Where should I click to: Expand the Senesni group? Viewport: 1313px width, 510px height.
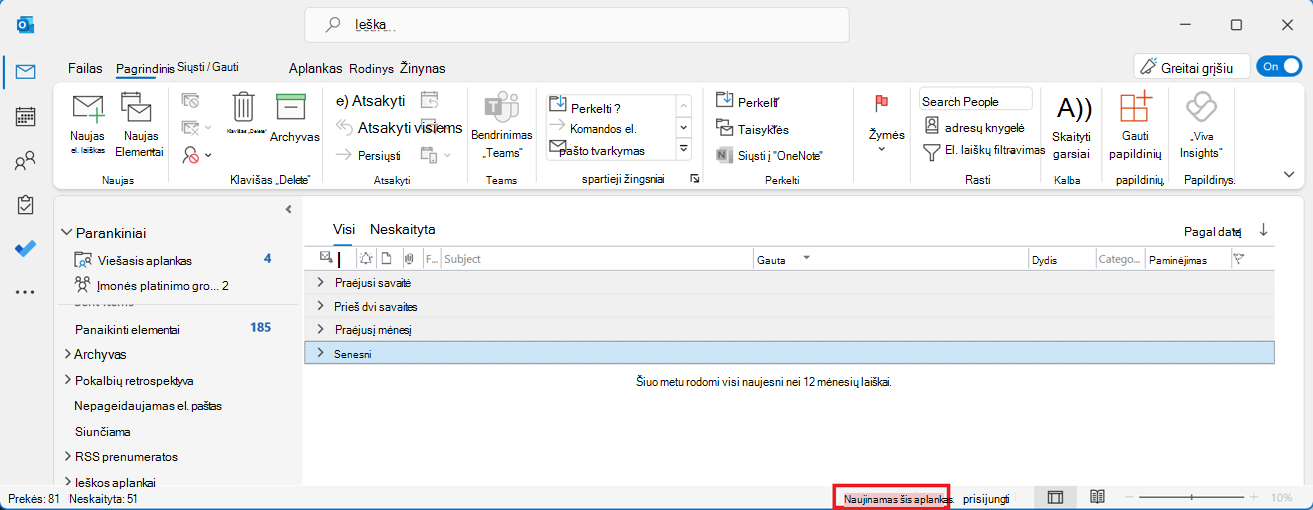[321, 353]
